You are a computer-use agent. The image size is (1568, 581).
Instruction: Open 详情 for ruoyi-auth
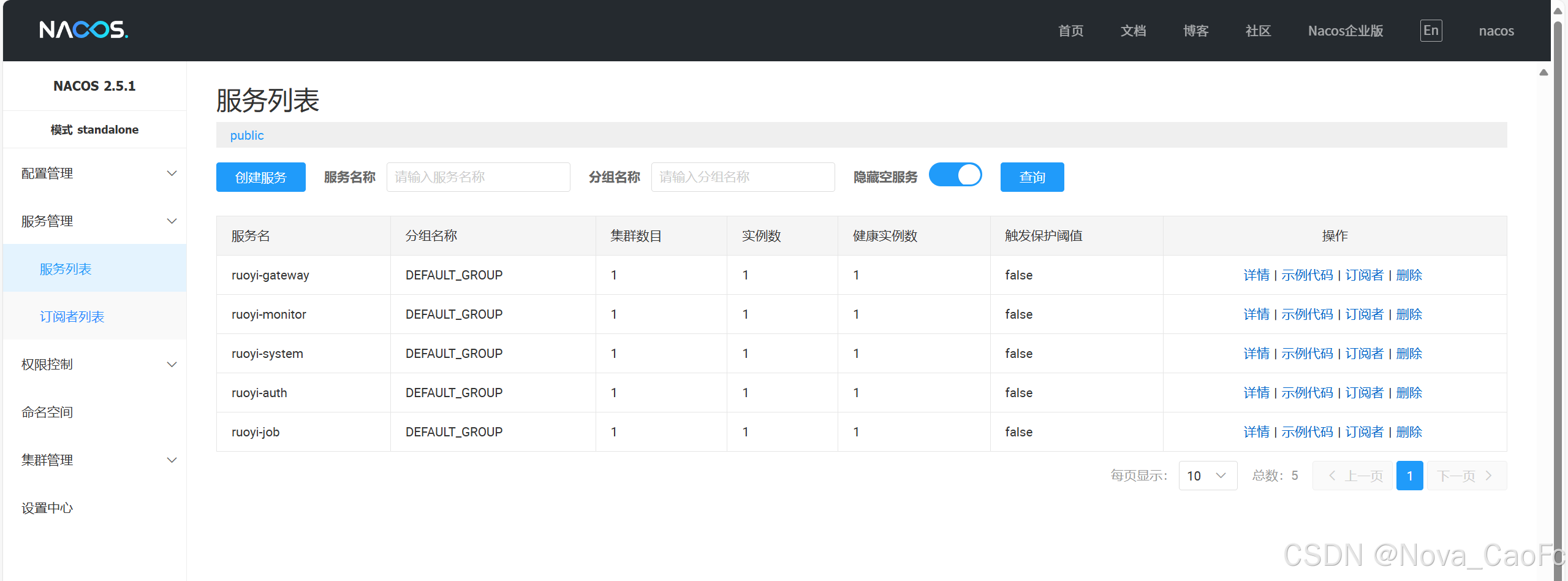(x=1256, y=393)
